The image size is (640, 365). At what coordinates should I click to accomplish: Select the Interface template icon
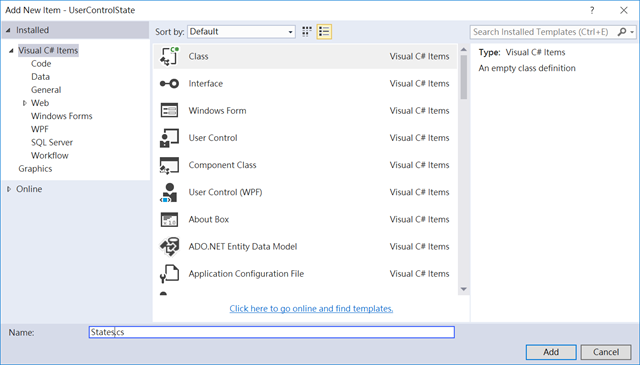(x=169, y=84)
